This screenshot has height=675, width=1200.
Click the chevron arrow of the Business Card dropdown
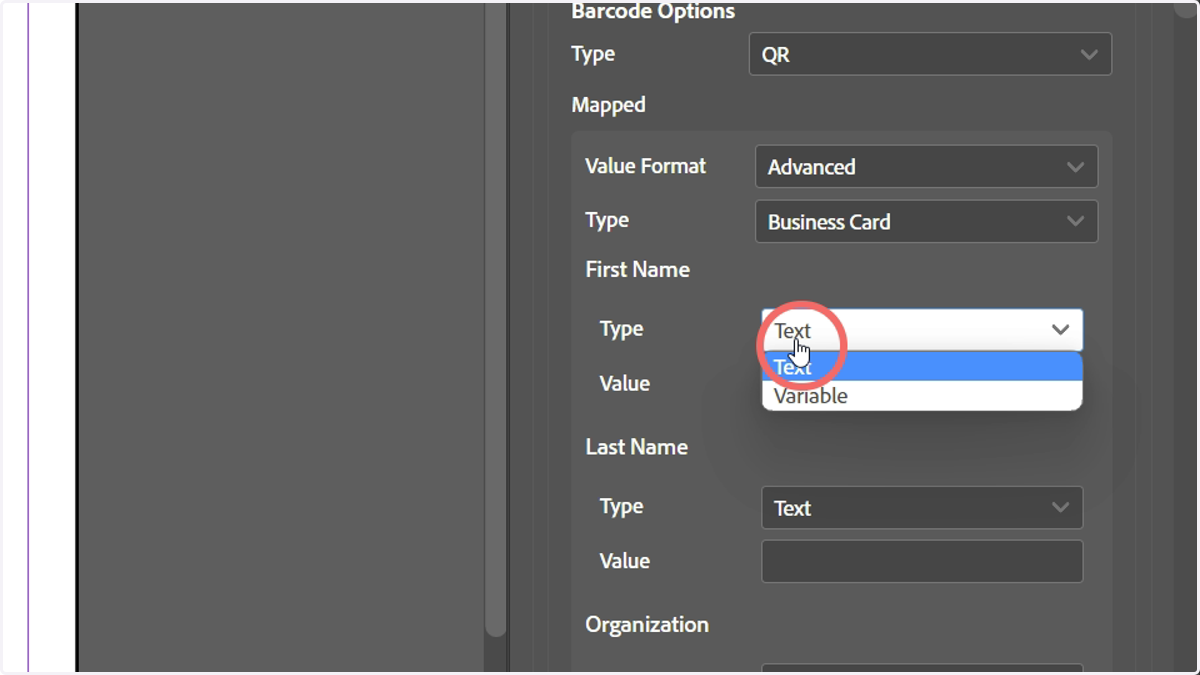tap(1075, 221)
